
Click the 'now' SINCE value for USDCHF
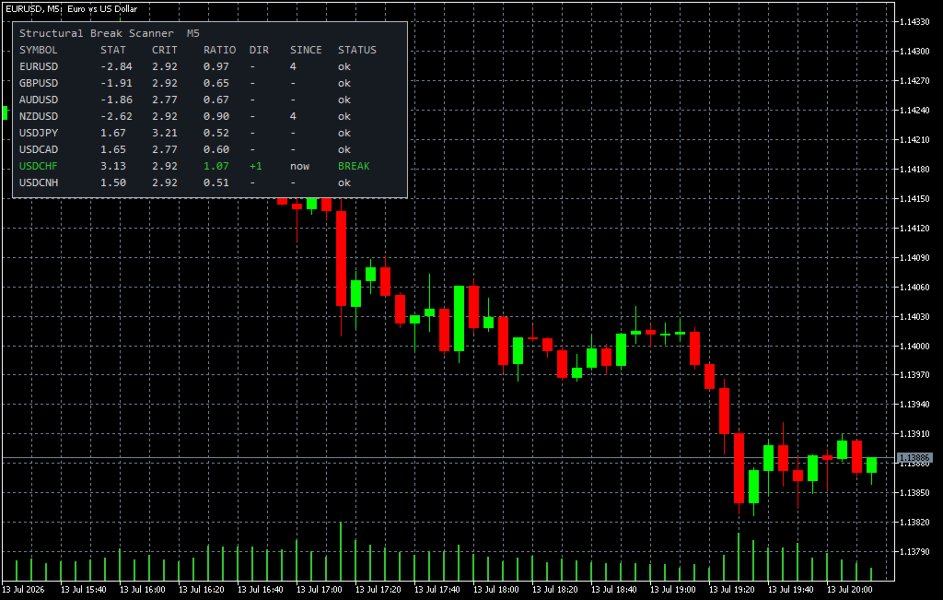[300, 166]
